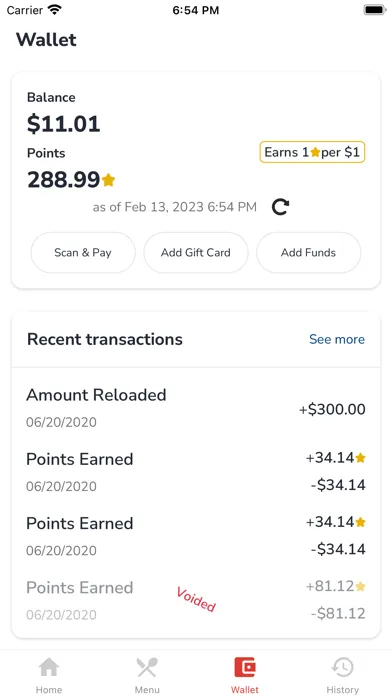Viewport: 392px width, 696px height.
Task: Tap the $11.01 balance amount
Action: 63,124
